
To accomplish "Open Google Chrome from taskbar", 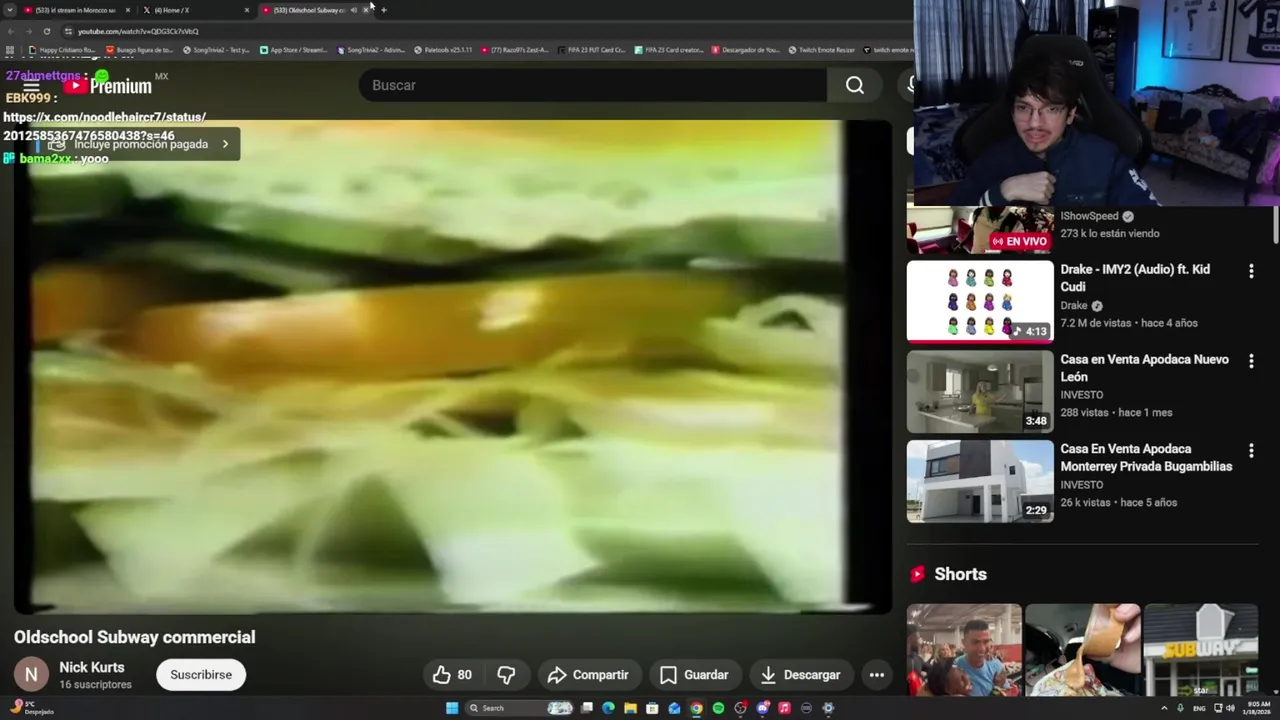I will pyautogui.click(x=696, y=708).
